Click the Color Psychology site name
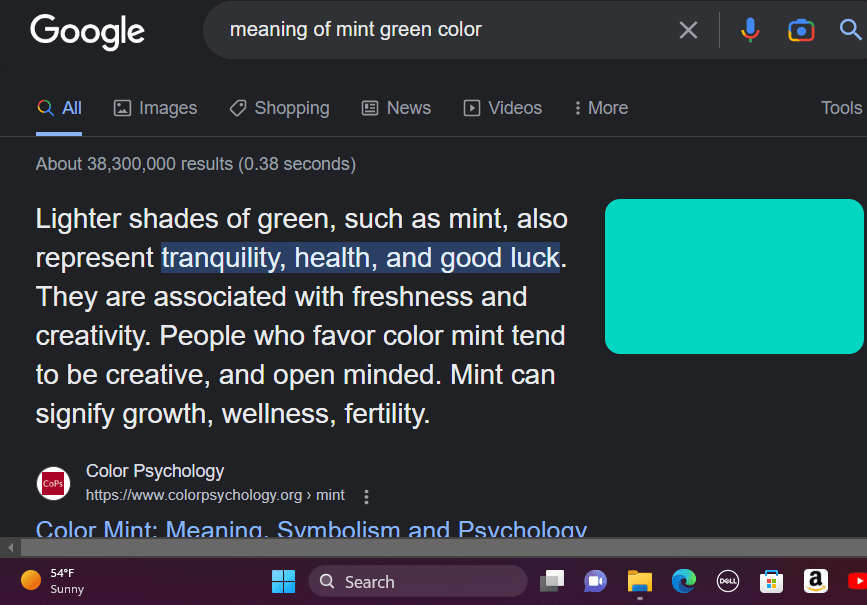 click(155, 471)
